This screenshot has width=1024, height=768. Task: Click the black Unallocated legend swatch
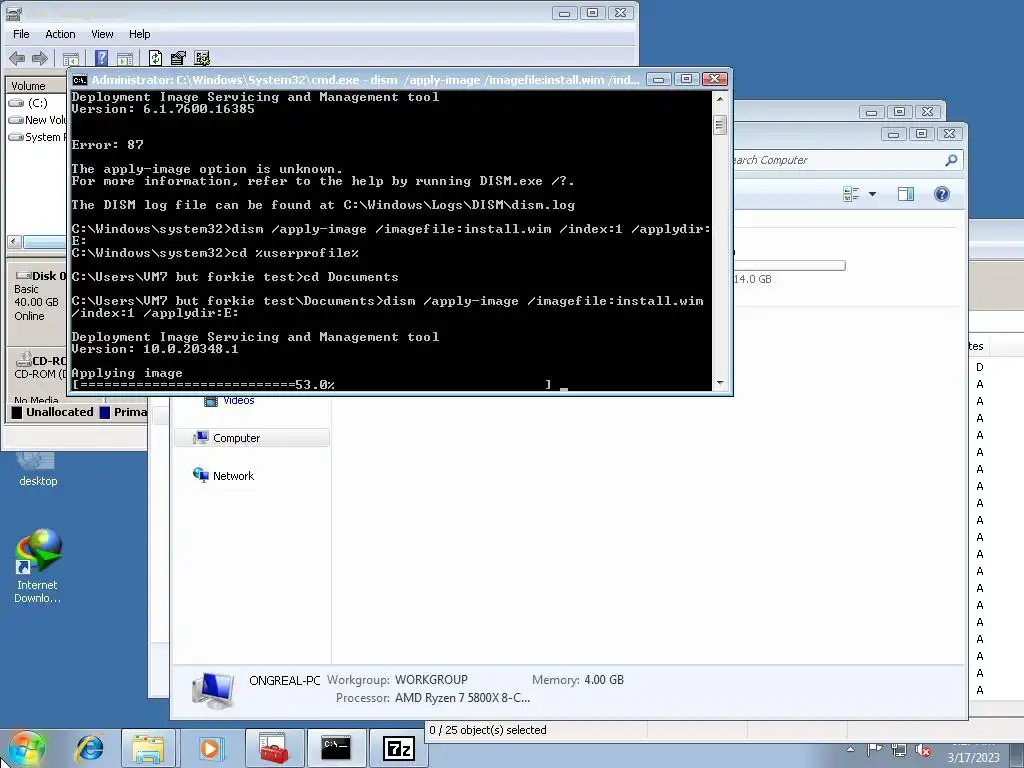[x=17, y=412]
